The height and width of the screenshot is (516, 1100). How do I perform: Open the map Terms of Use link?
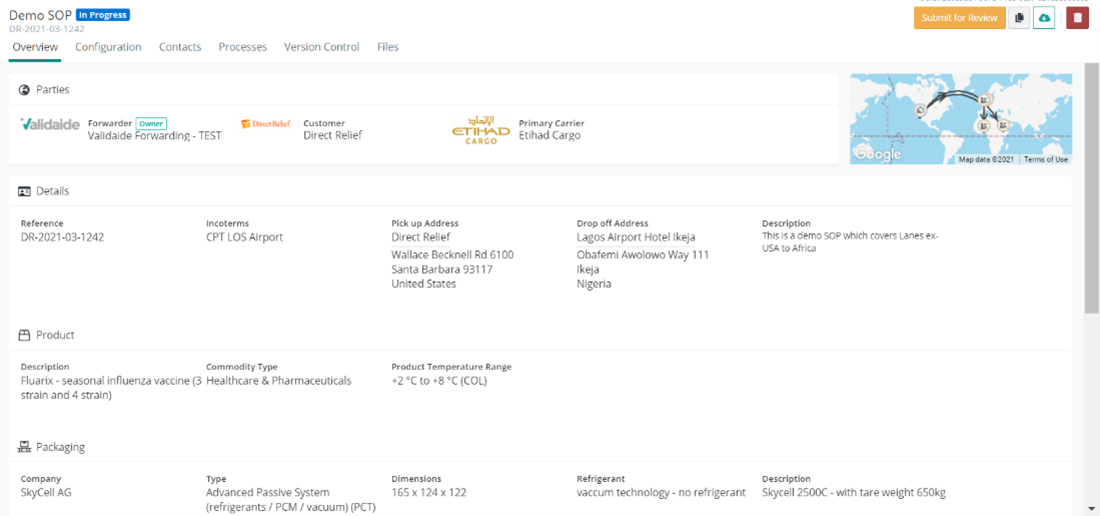[x=1046, y=160]
